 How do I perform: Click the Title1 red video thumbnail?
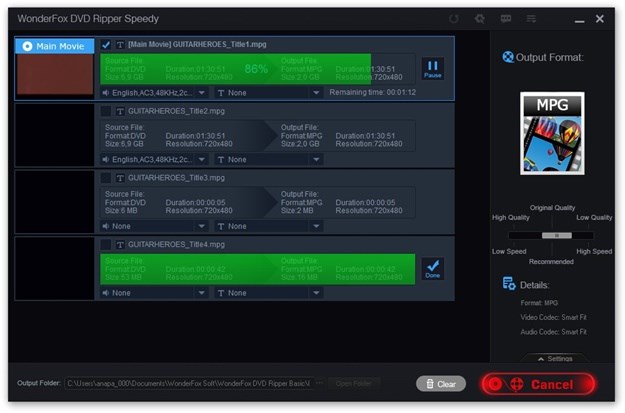click(x=55, y=75)
